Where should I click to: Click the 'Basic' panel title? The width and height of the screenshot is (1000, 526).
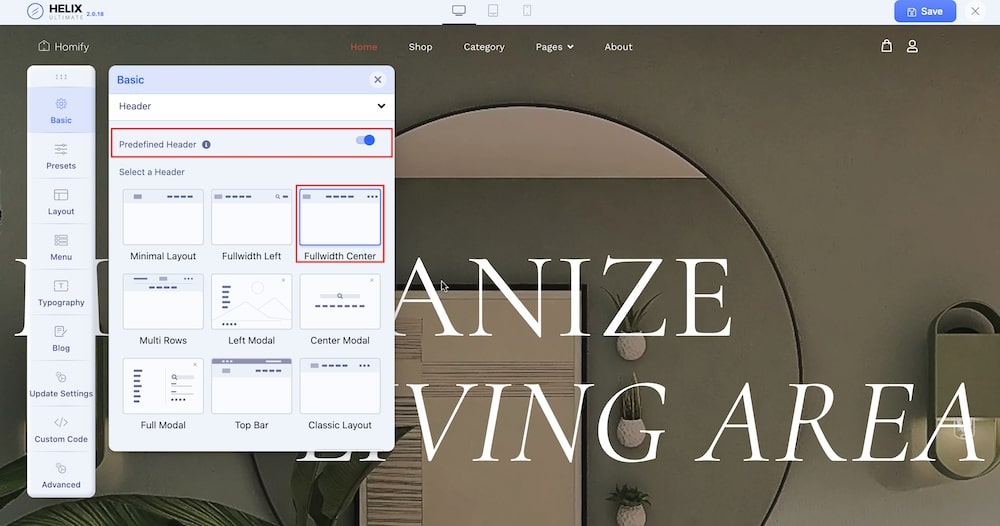(x=130, y=80)
